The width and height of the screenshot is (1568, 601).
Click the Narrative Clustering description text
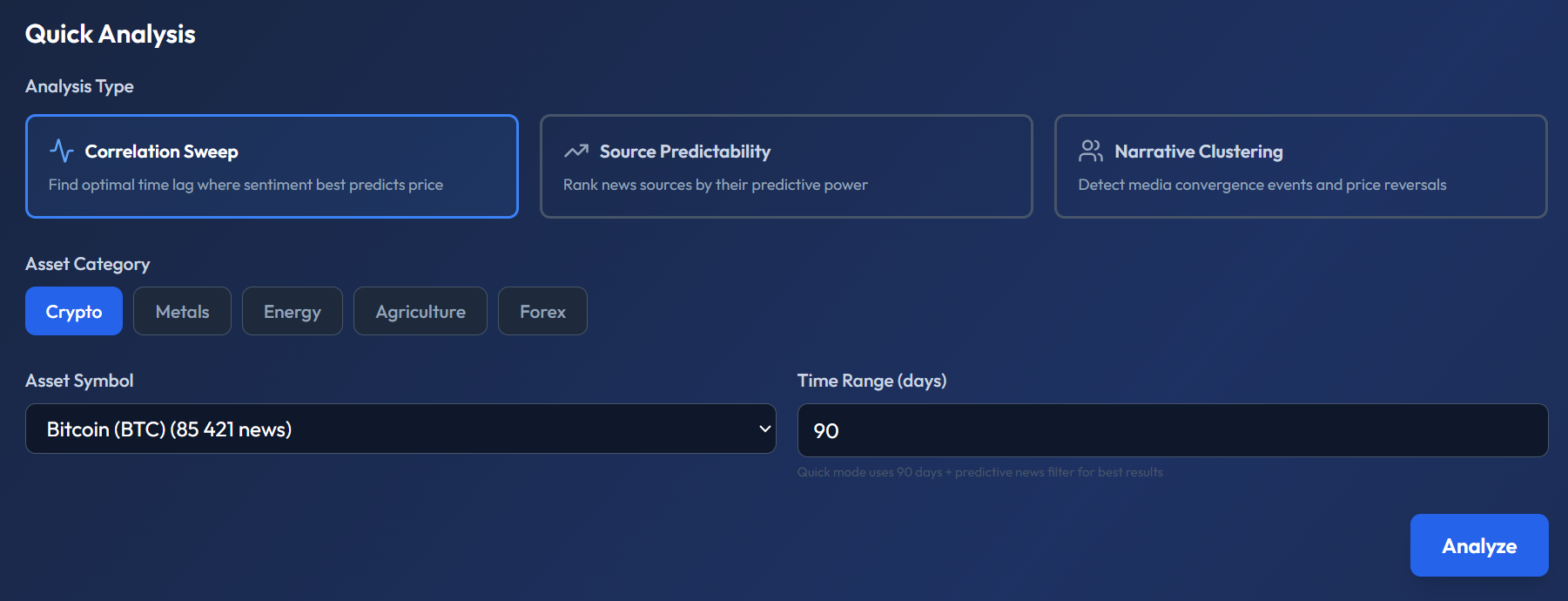pyautogui.click(x=1262, y=184)
